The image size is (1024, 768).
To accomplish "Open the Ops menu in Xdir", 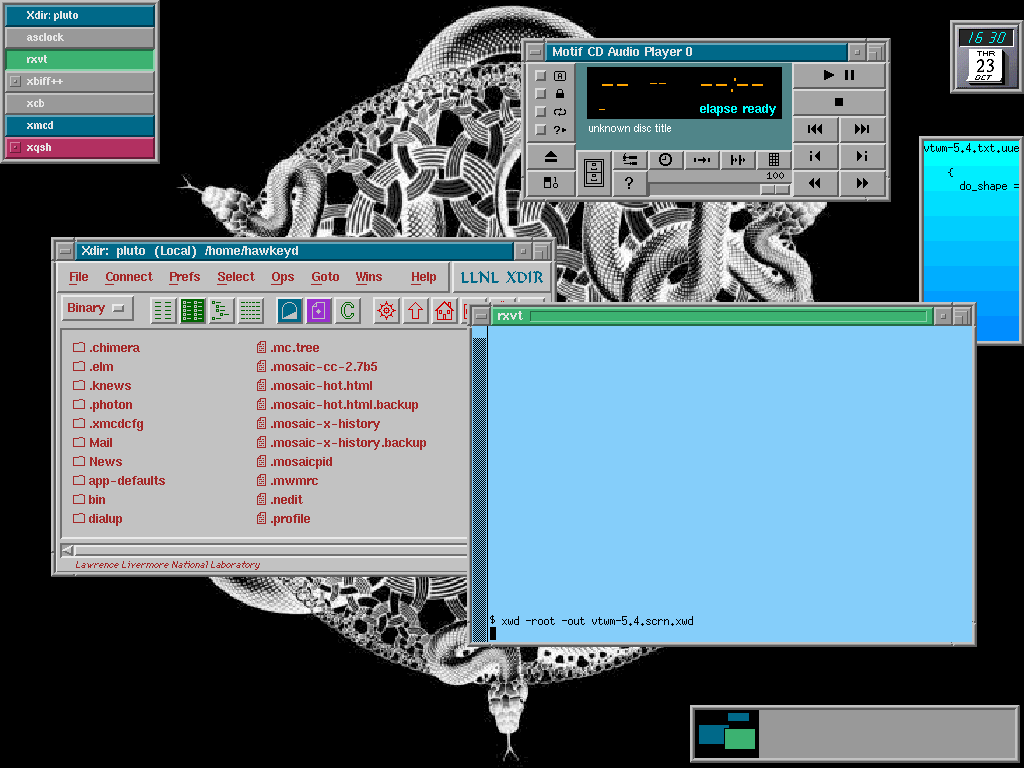I will [x=283, y=277].
